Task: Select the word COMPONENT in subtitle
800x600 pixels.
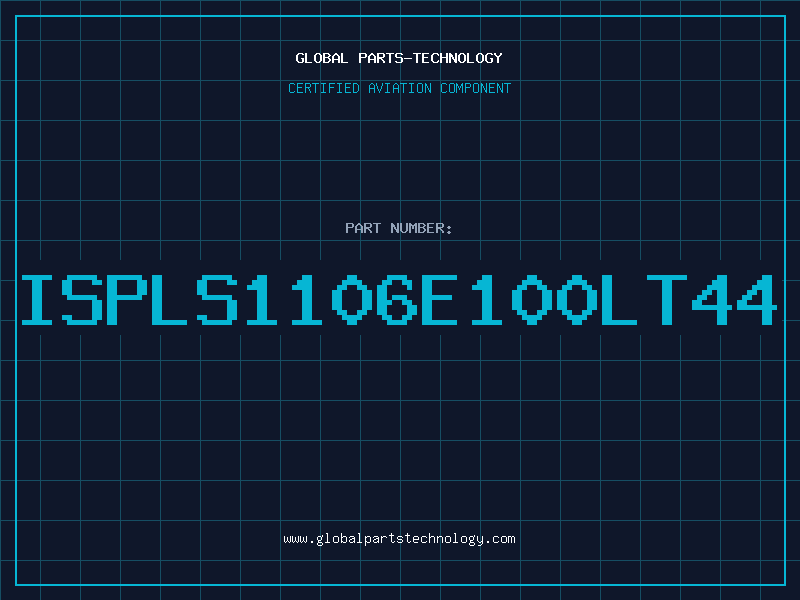Action: tap(476, 88)
